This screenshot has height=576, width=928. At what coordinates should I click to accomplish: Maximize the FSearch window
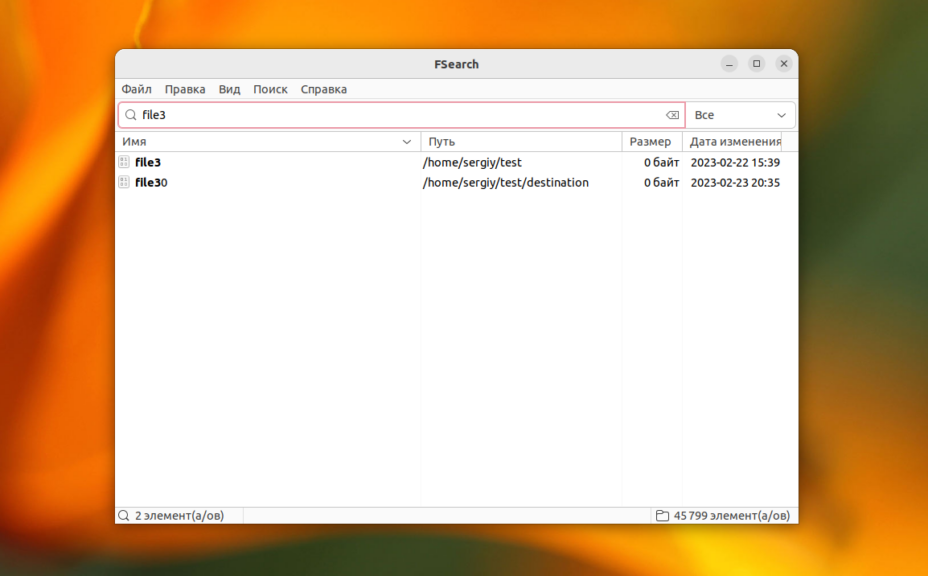tap(757, 64)
